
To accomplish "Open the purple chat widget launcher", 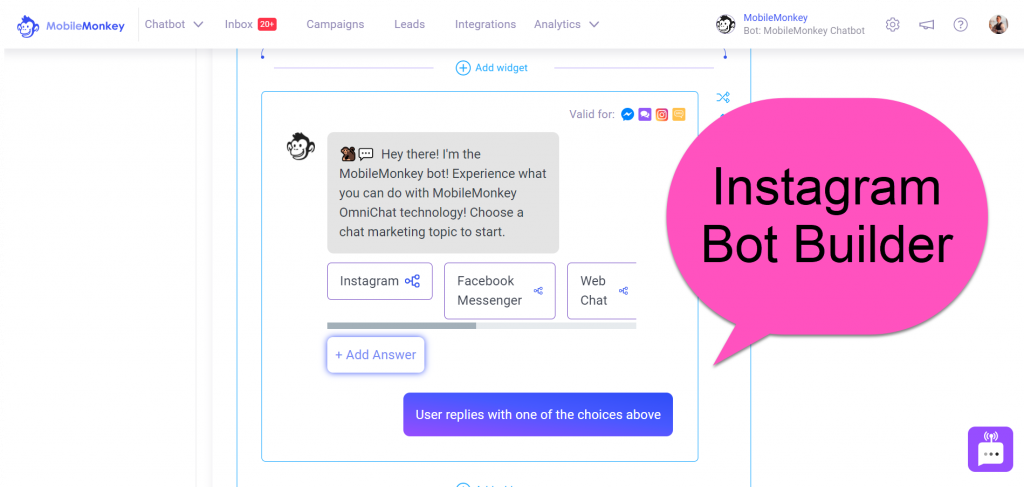I will pos(990,449).
